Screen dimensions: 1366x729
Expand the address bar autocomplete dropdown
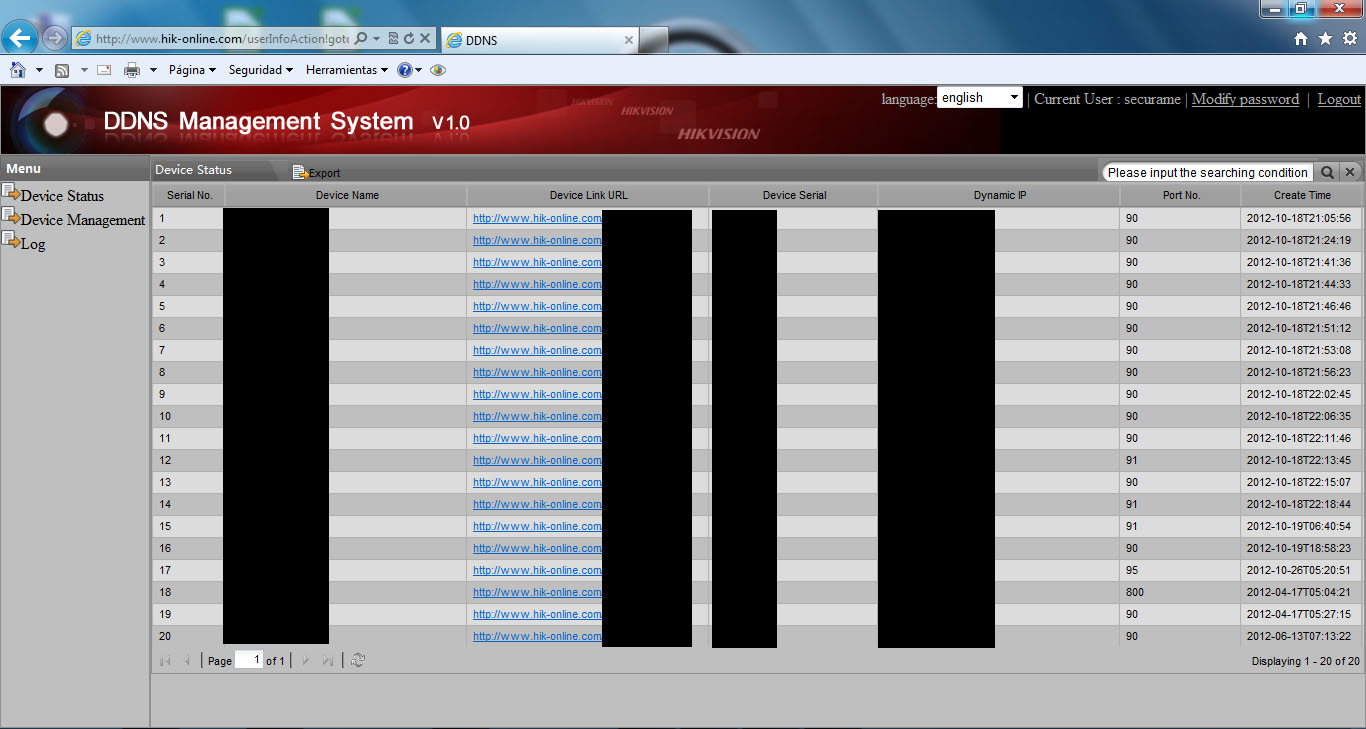[x=376, y=39]
